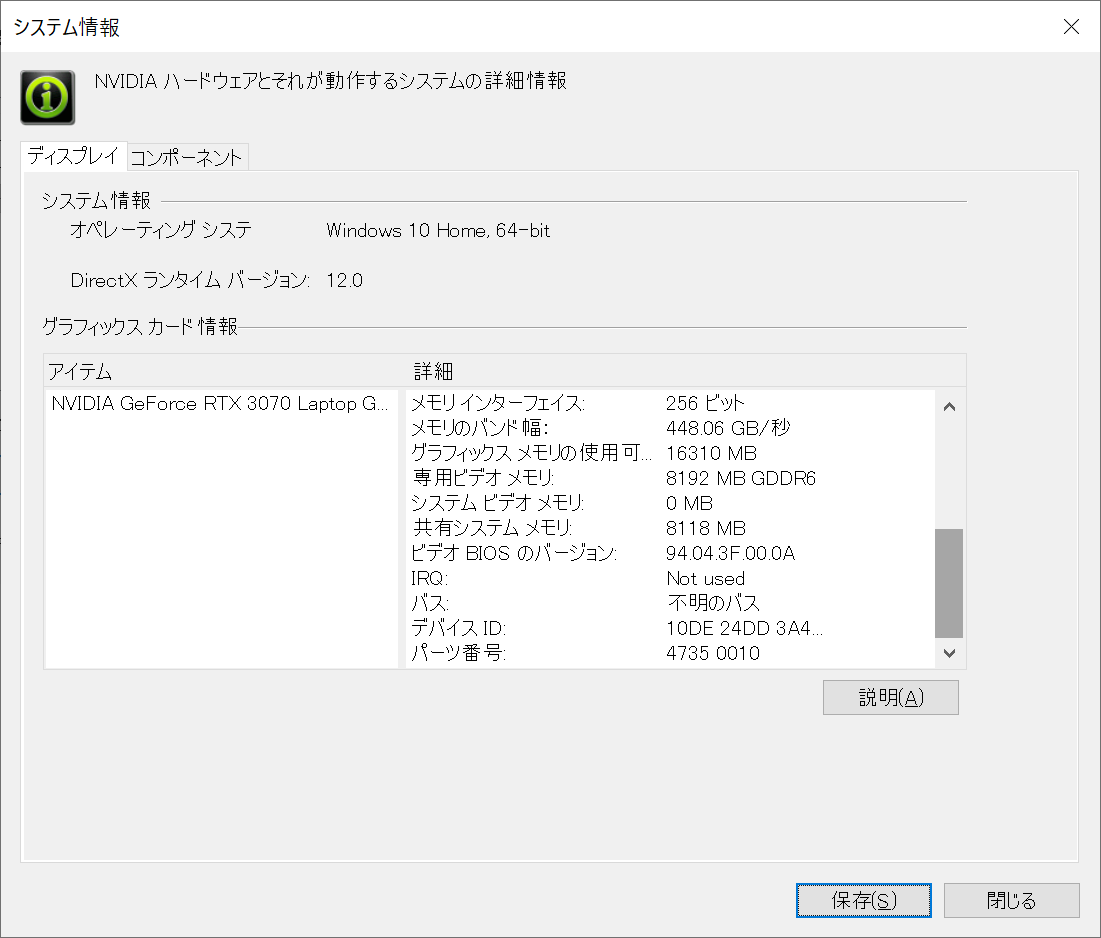Click the green NVIDIA info icon
1101x938 pixels.
(48, 98)
